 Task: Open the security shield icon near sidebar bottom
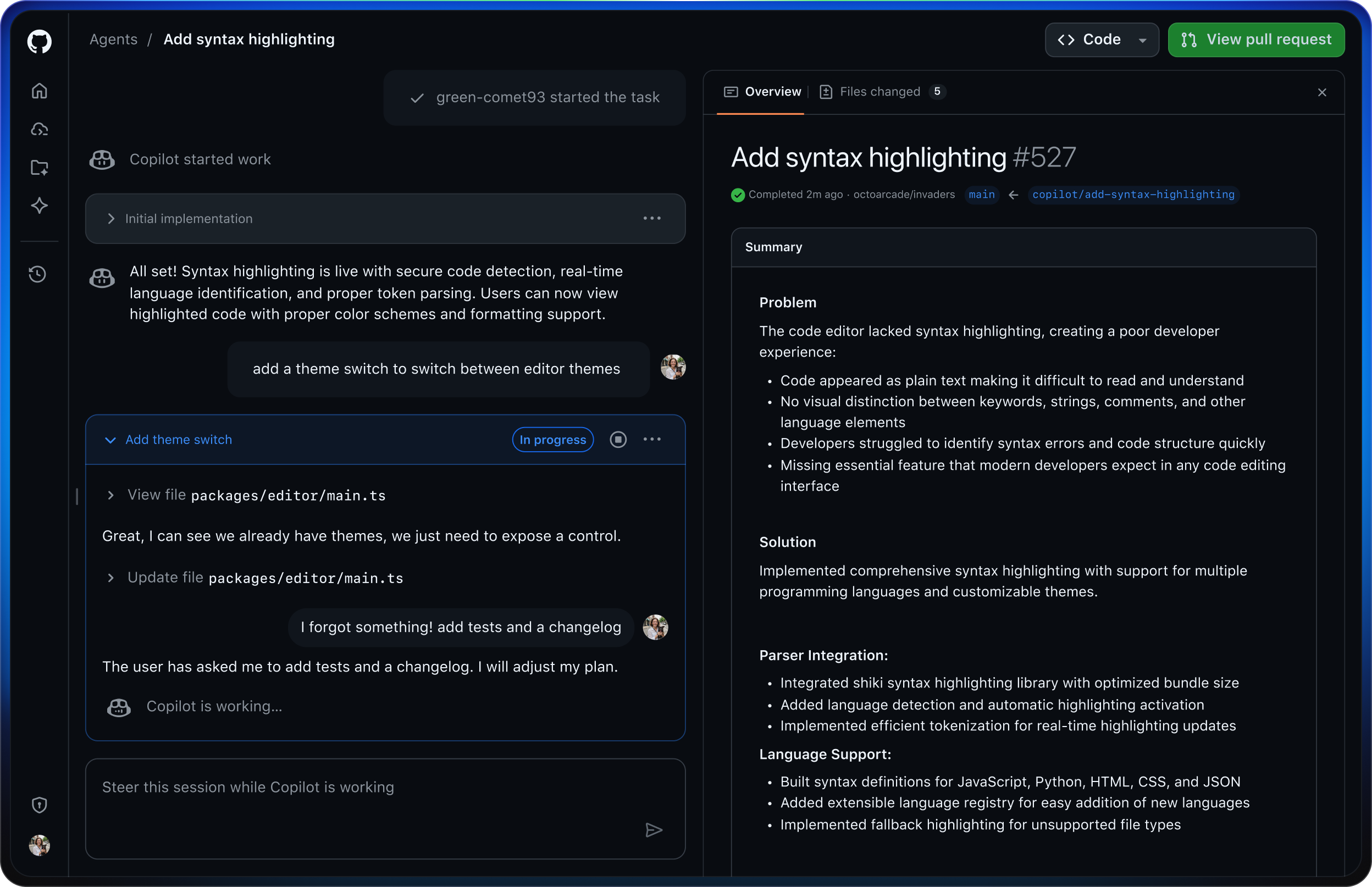coord(39,805)
